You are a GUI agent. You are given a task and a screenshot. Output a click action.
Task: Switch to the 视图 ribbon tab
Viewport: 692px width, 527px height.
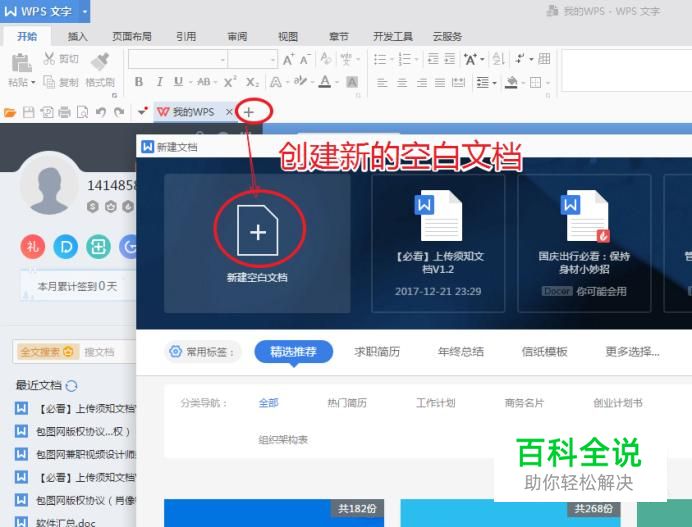[288, 37]
